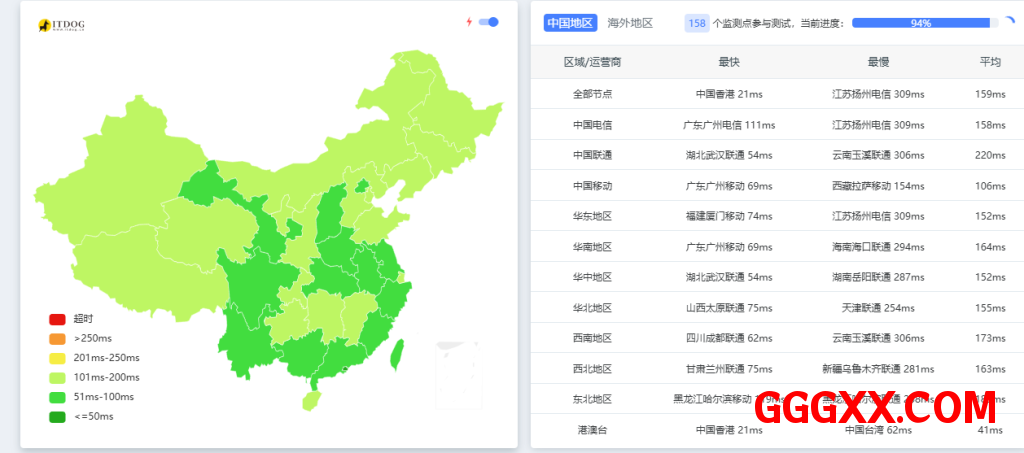Click the 最快 column header
The image size is (1024, 453).
729,62
